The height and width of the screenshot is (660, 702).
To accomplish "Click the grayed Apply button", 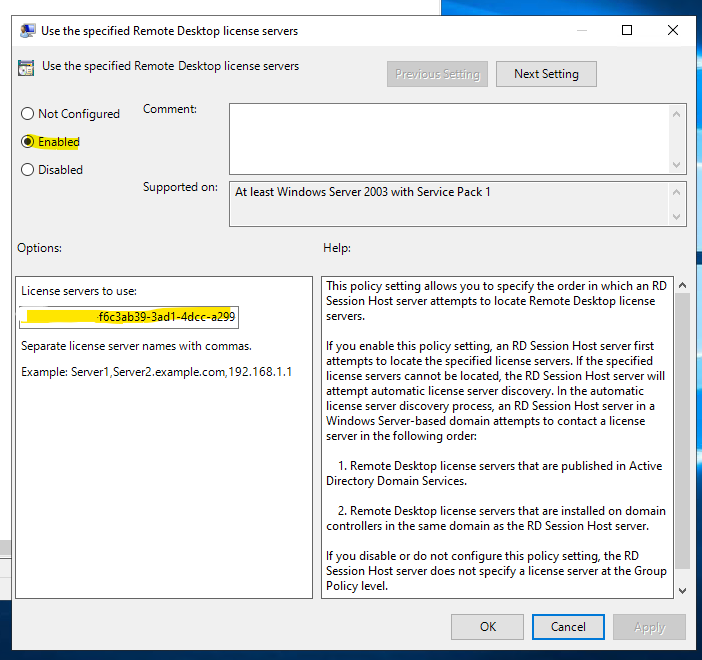I will click(649, 627).
